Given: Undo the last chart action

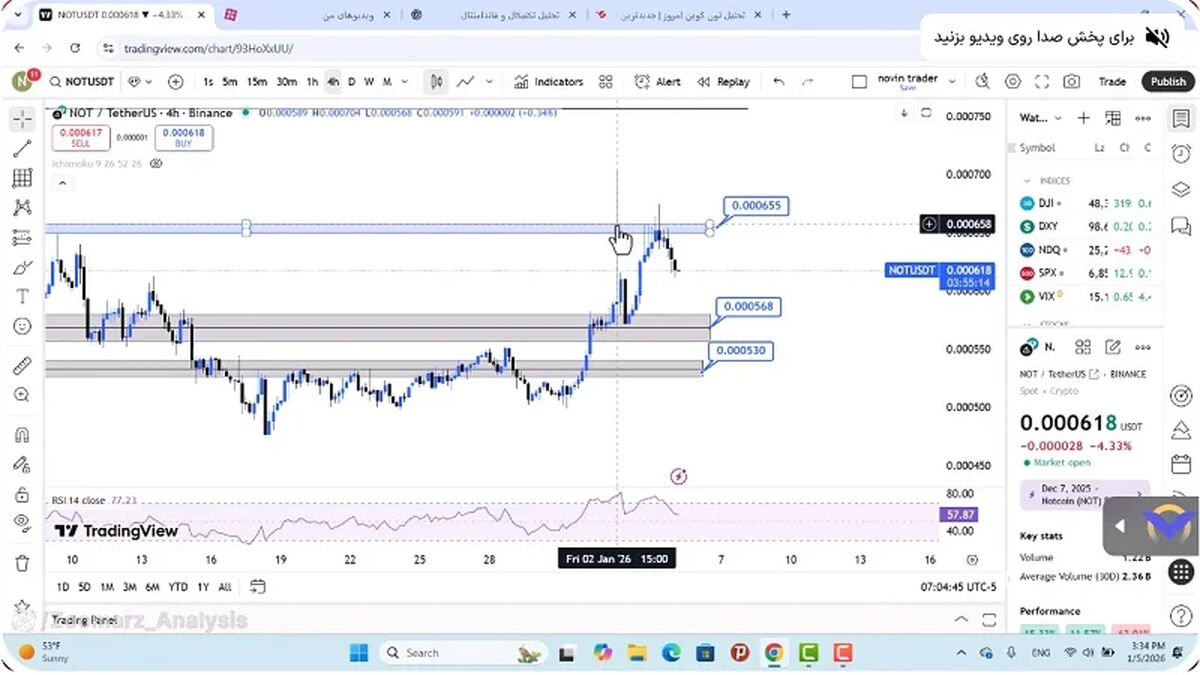Looking at the screenshot, I should tap(779, 82).
